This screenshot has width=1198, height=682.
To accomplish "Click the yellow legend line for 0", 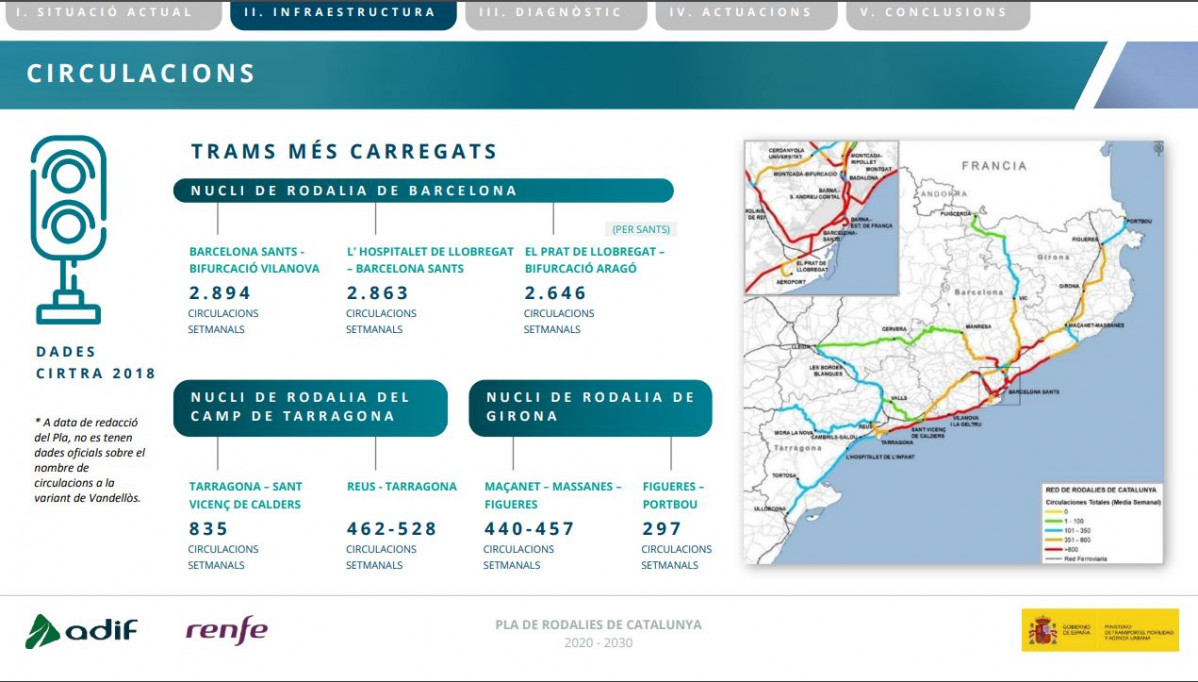I will (1054, 512).
